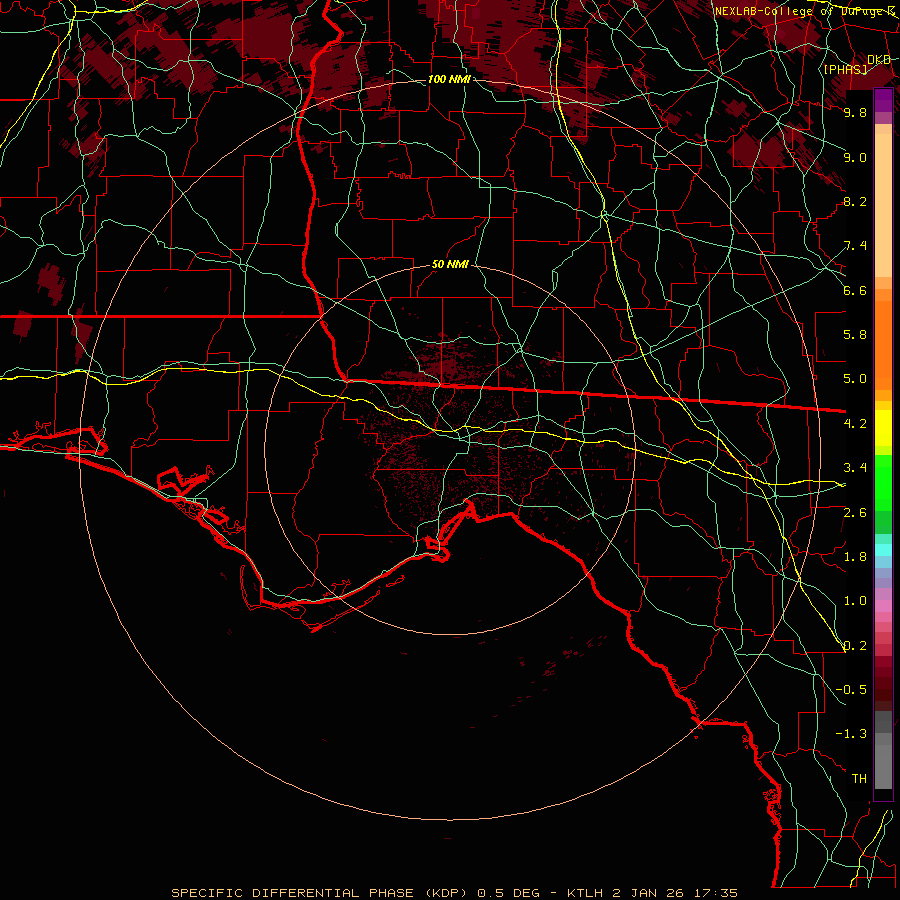
Task: Click the "-0.5" scale value
Action: (851, 690)
